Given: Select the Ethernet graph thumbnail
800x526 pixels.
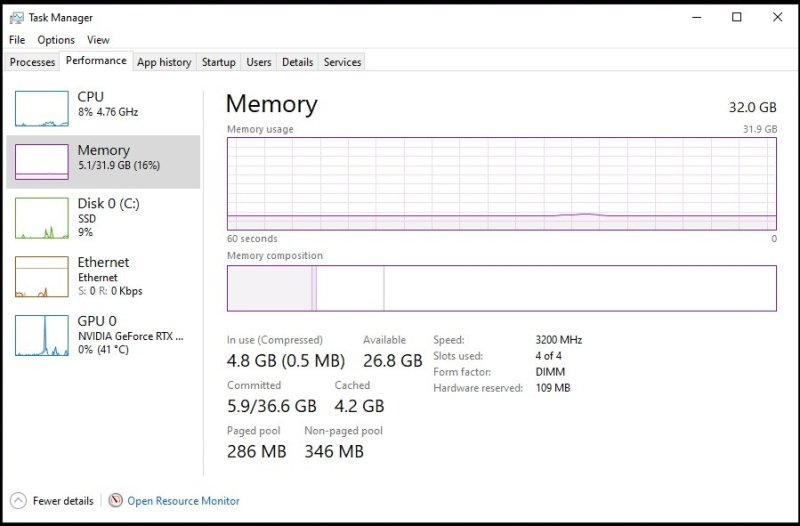Looking at the screenshot, I should pos(42,277).
